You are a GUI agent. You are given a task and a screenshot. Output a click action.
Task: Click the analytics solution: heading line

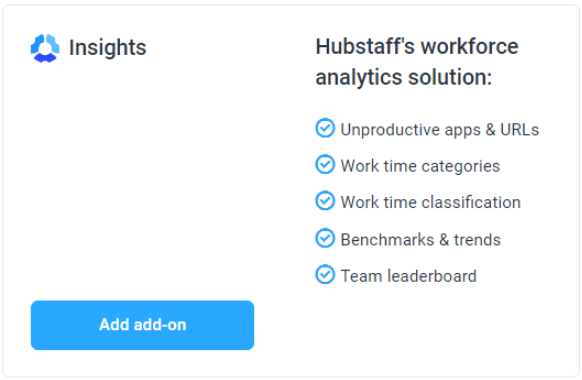pos(403,78)
